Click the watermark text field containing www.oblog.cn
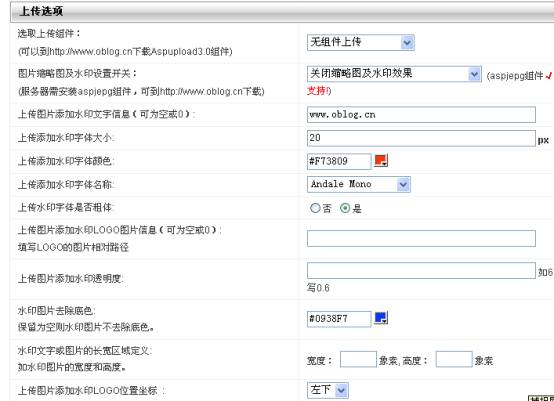 tap(421, 114)
